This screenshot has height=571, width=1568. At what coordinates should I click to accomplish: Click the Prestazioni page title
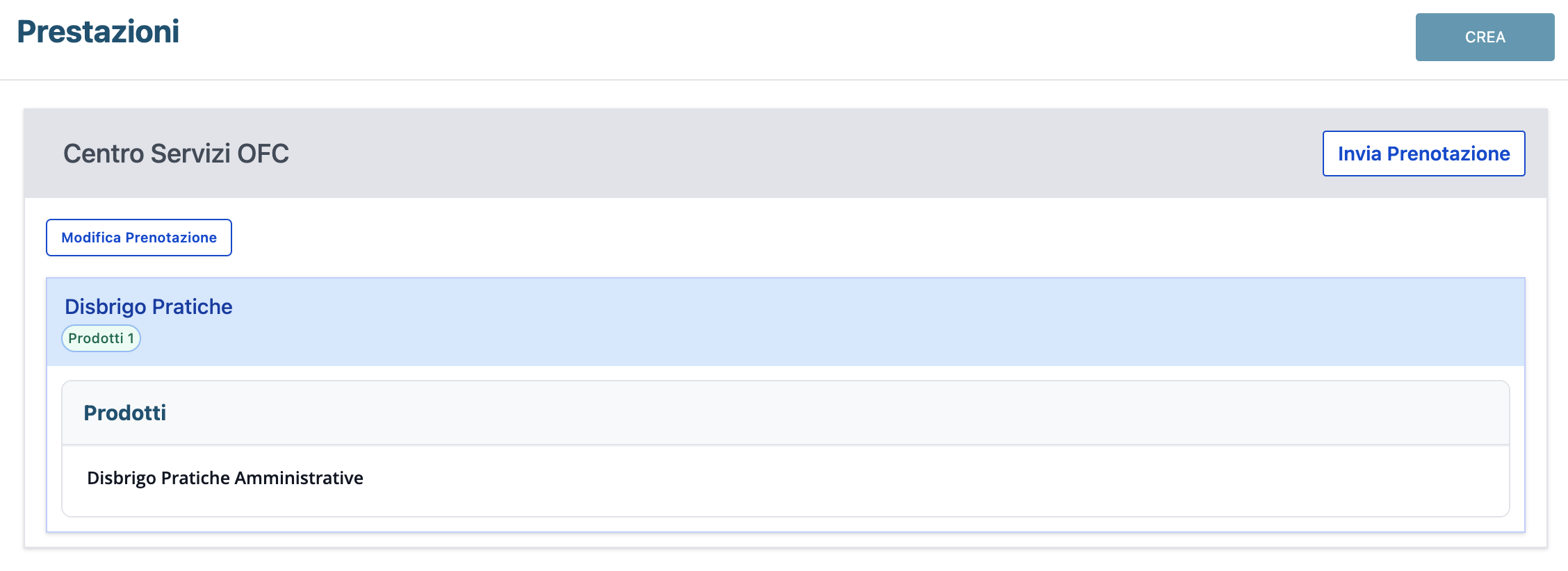pos(98,32)
